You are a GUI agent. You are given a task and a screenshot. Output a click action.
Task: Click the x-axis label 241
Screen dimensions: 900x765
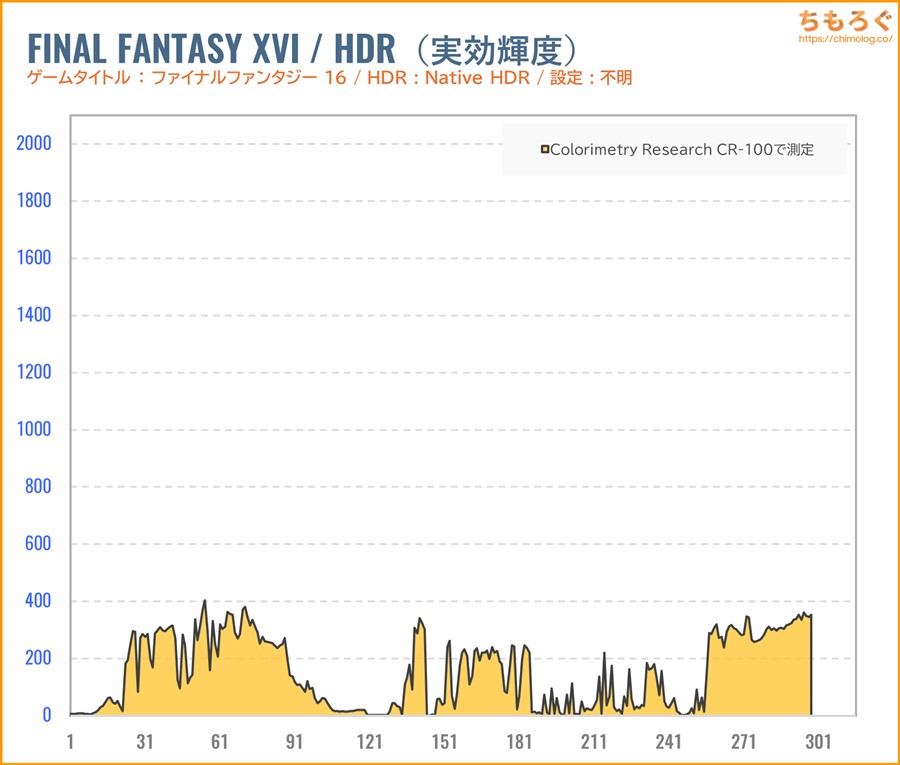pyautogui.click(x=668, y=741)
